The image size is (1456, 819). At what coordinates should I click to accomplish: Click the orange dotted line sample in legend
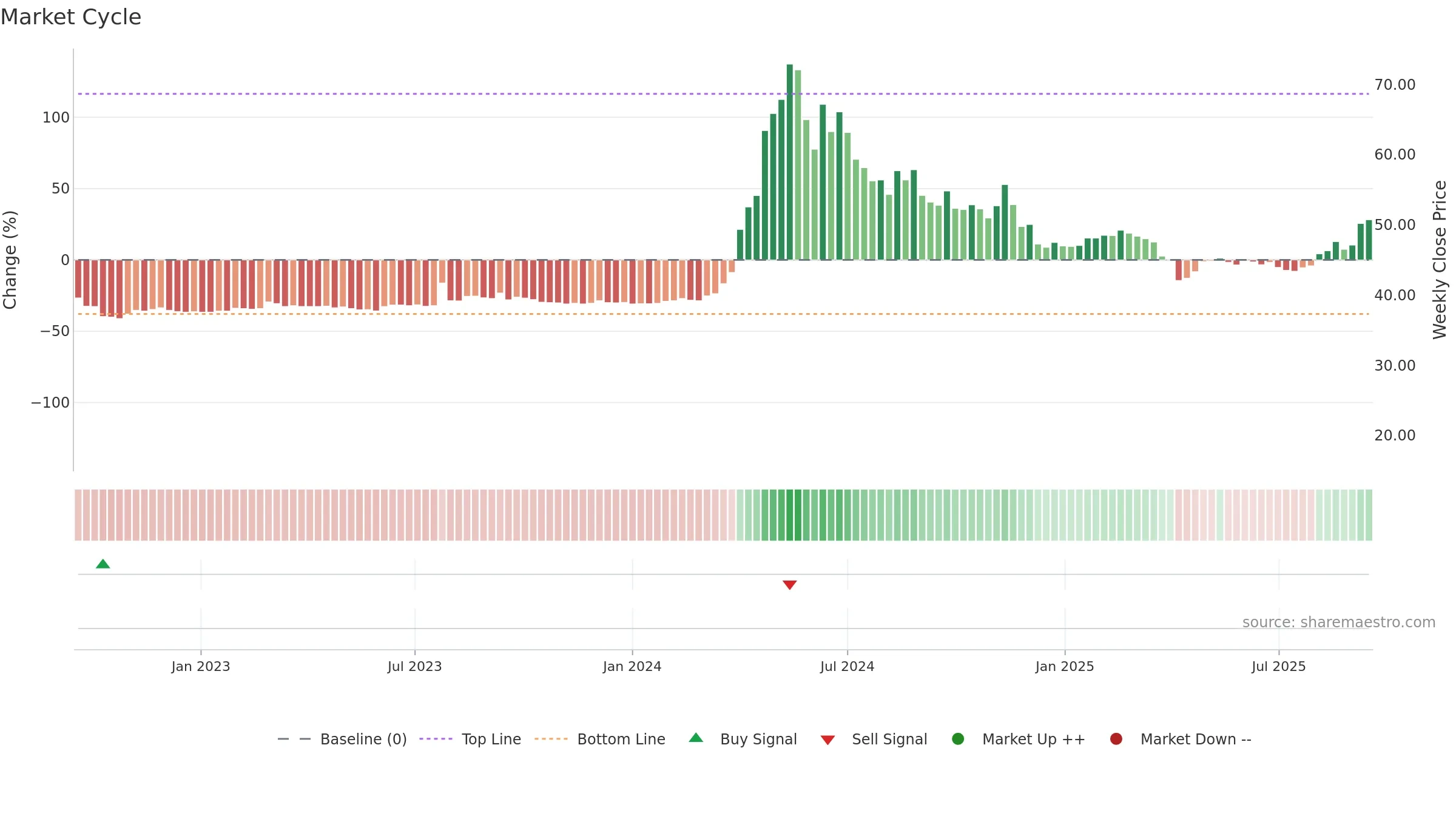click(551, 739)
